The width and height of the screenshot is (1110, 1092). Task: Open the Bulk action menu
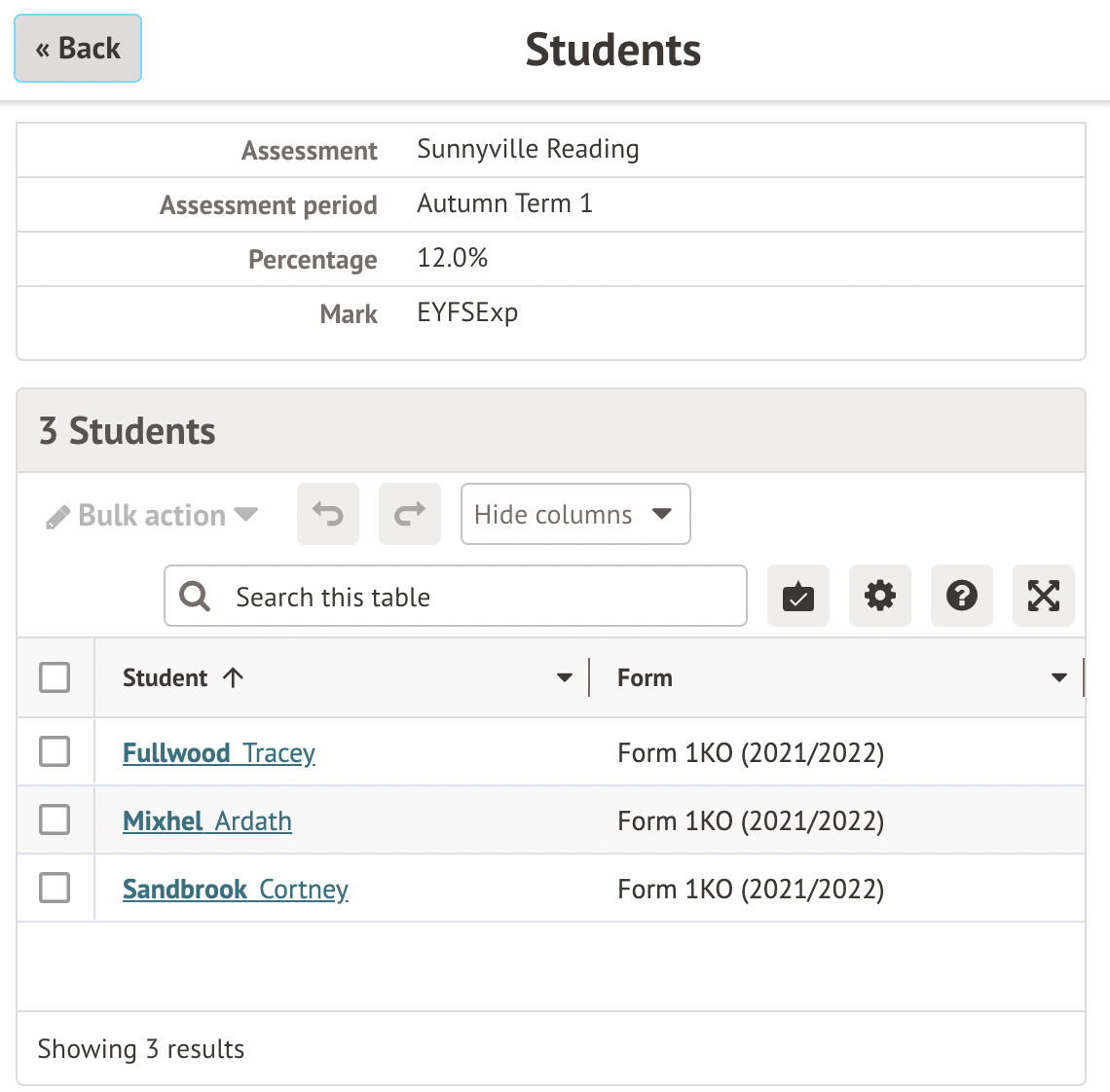point(152,515)
